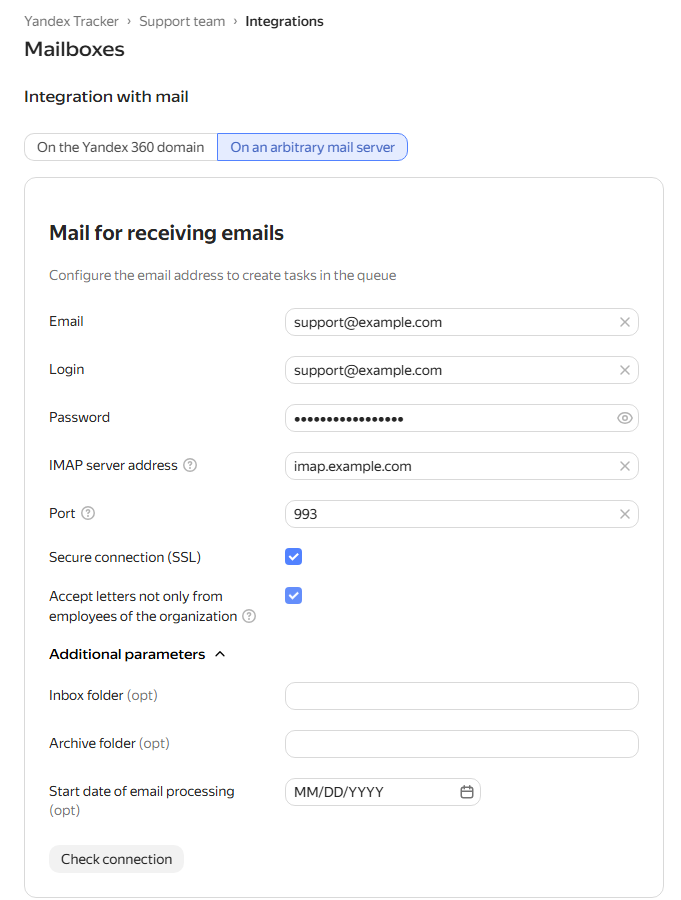Open help tooltip for IMAP server address
The image size is (681, 900).
[190, 465]
